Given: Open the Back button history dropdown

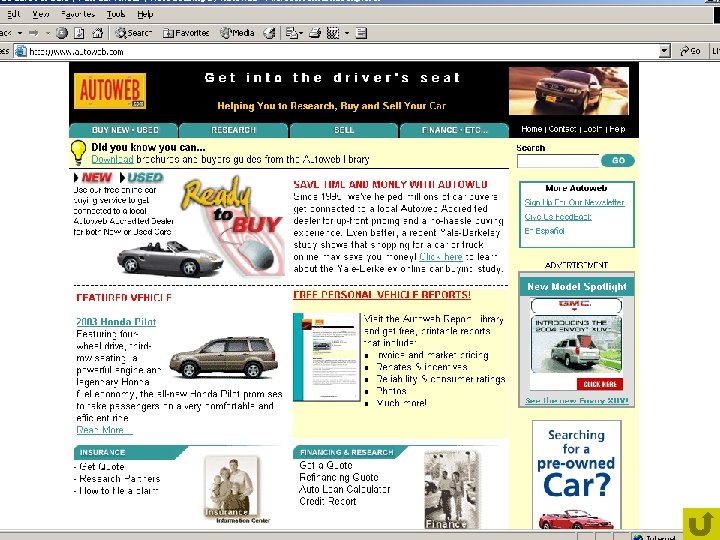Looking at the screenshot, I should click(x=20, y=33).
